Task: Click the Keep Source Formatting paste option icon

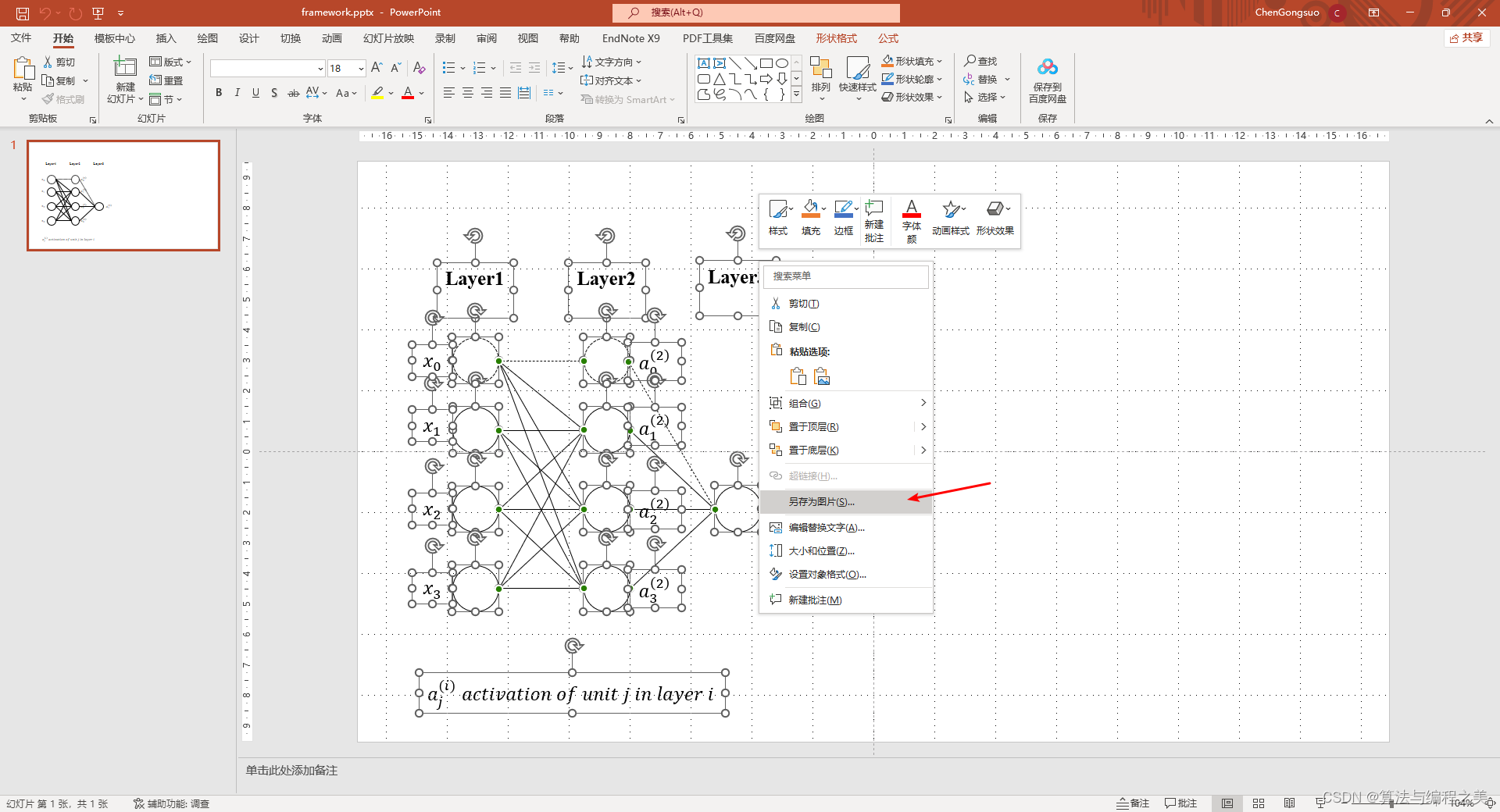Action: pyautogui.click(x=798, y=376)
